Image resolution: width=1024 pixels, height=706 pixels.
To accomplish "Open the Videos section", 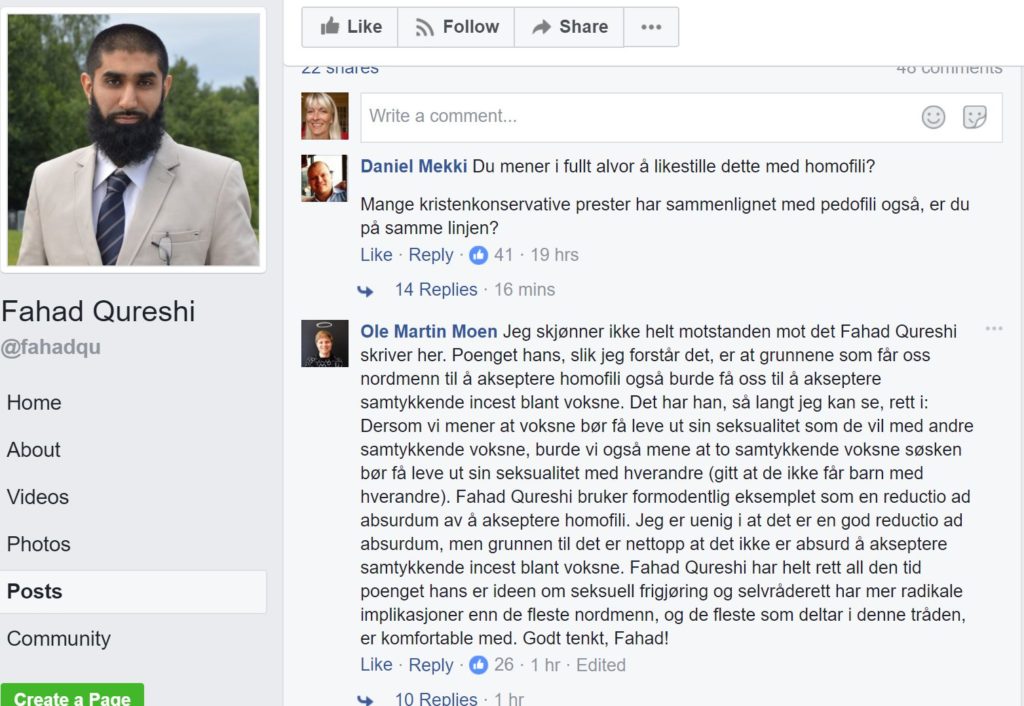I will 37,497.
